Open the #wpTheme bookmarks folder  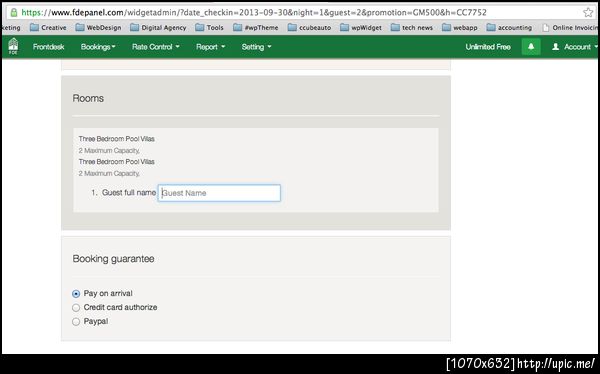coord(256,28)
